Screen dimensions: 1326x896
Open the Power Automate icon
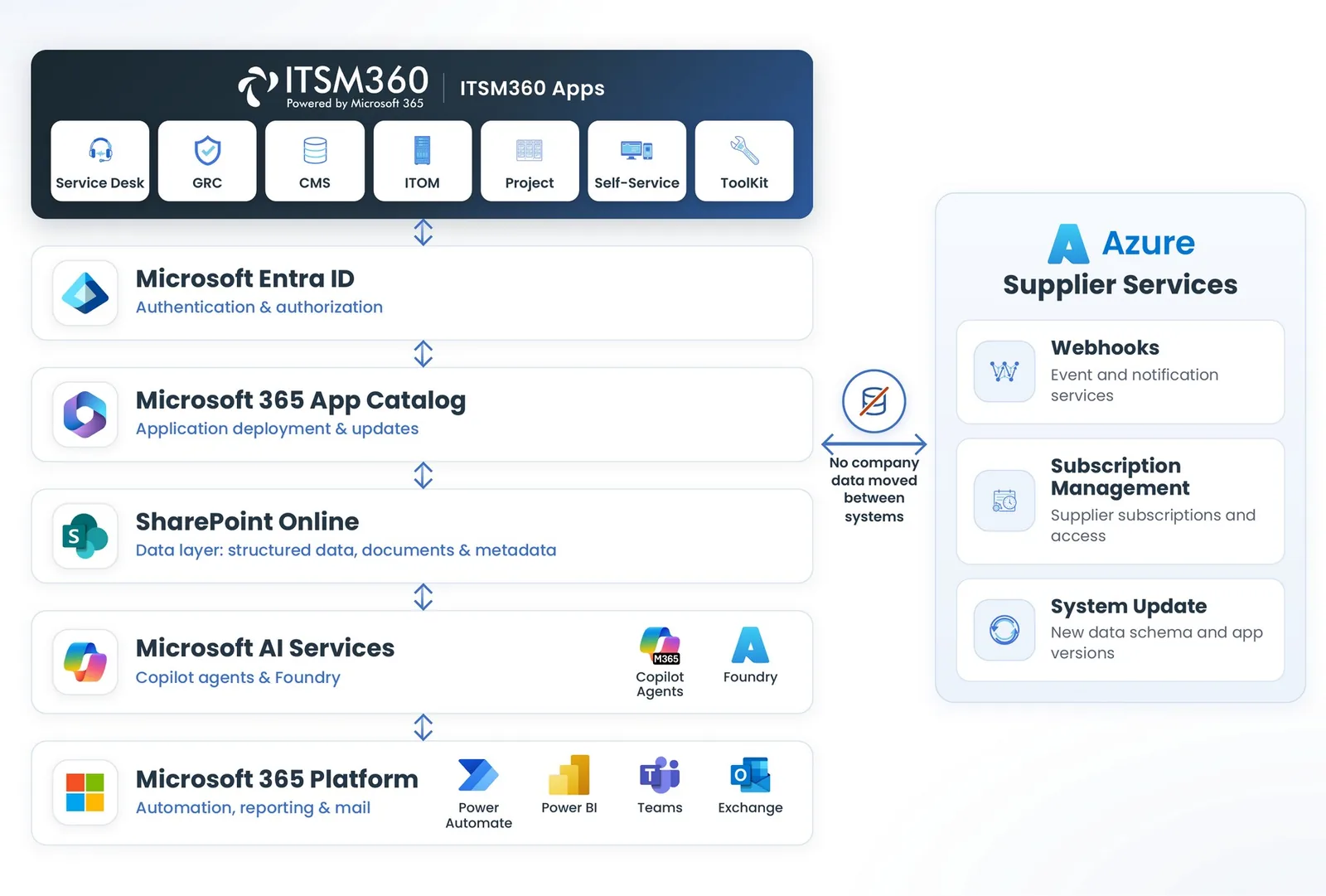click(478, 776)
